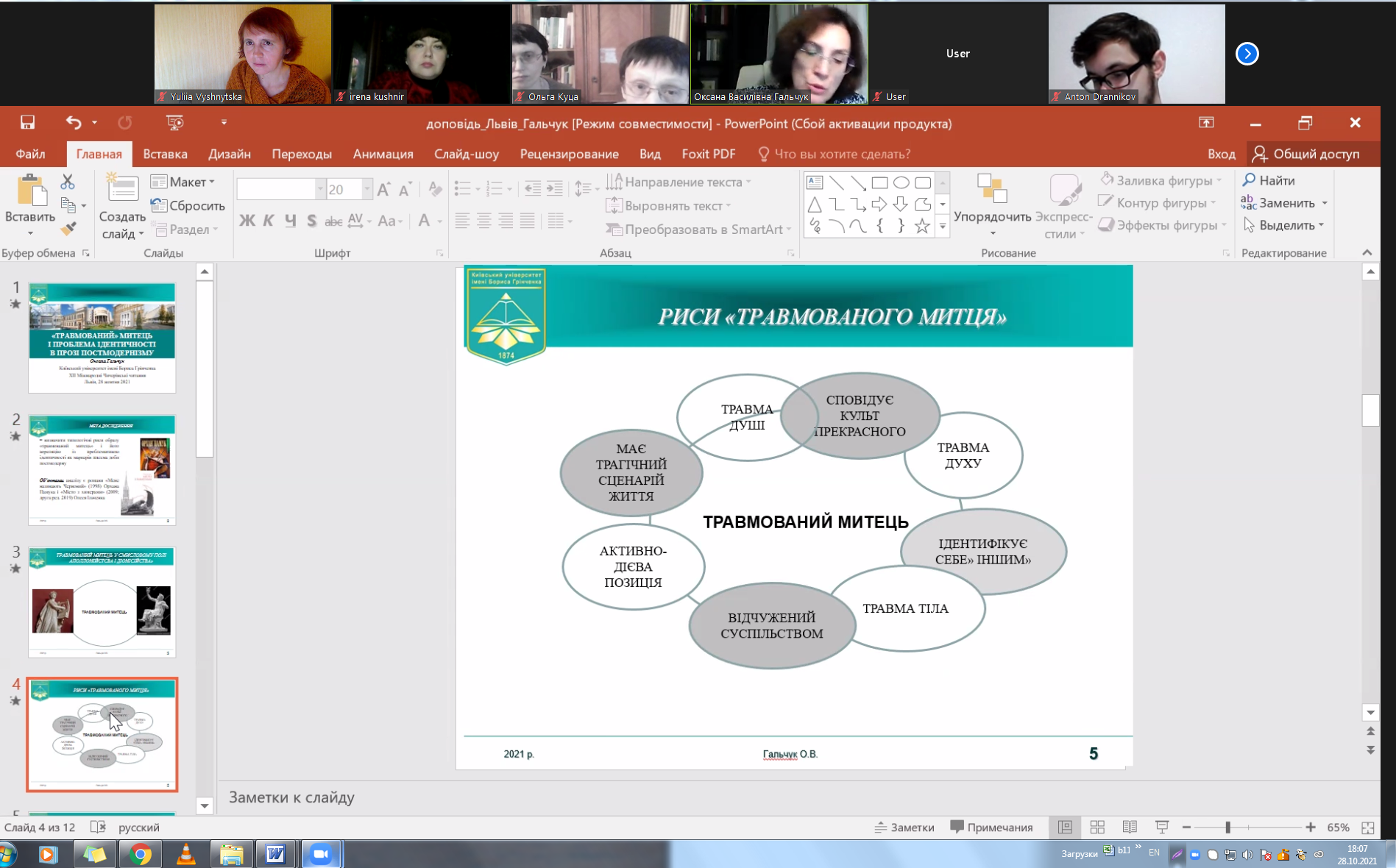Click the Save icon in title bar

pyautogui.click(x=27, y=123)
